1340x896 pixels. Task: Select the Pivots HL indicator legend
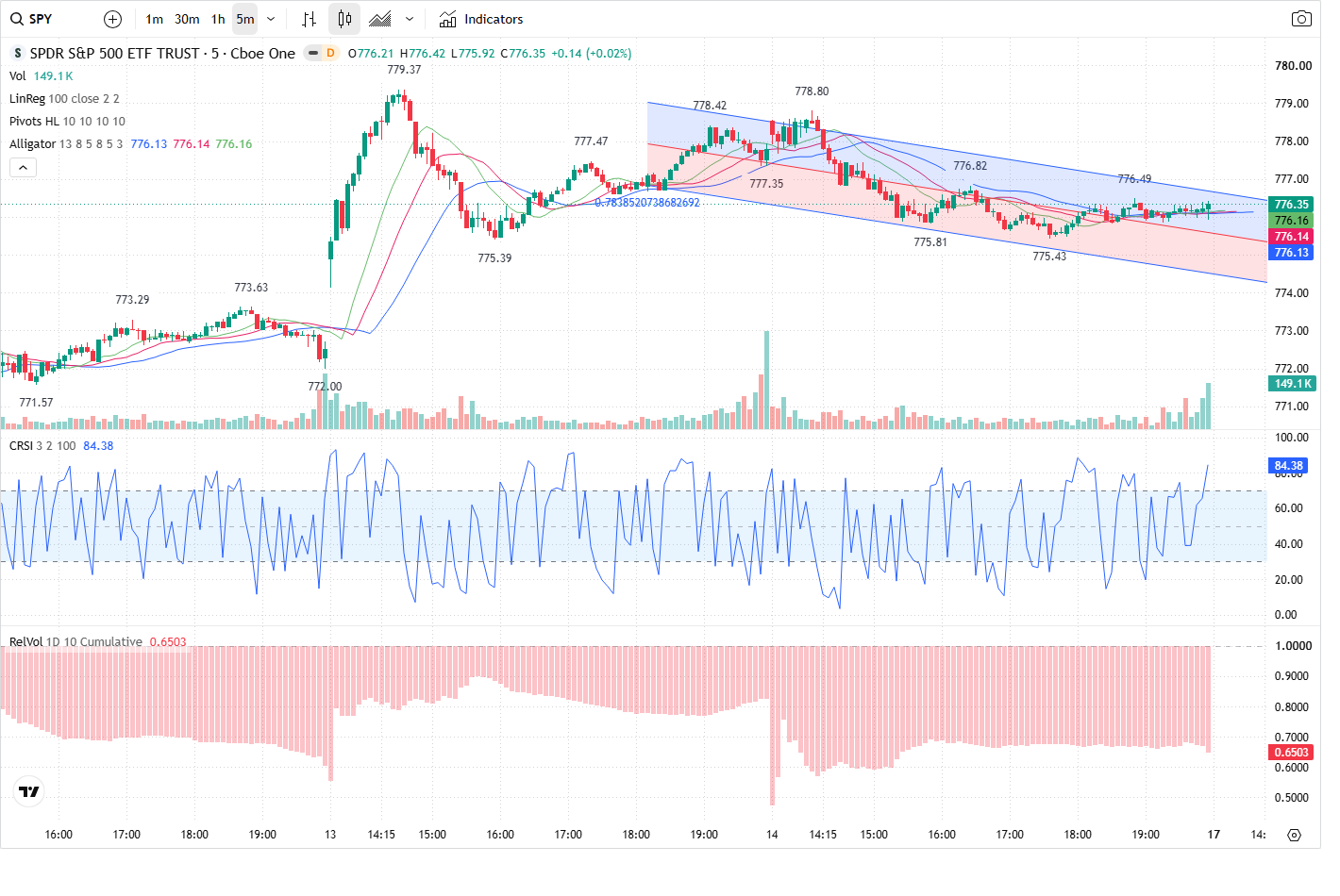pos(67,122)
